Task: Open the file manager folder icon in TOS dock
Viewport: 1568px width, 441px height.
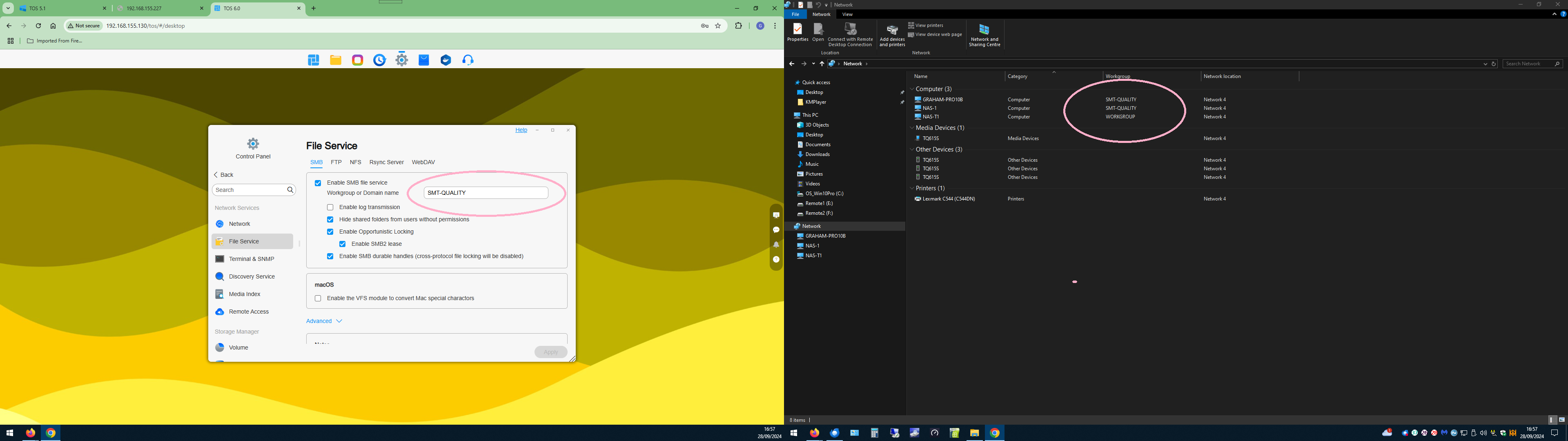Action: point(335,60)
